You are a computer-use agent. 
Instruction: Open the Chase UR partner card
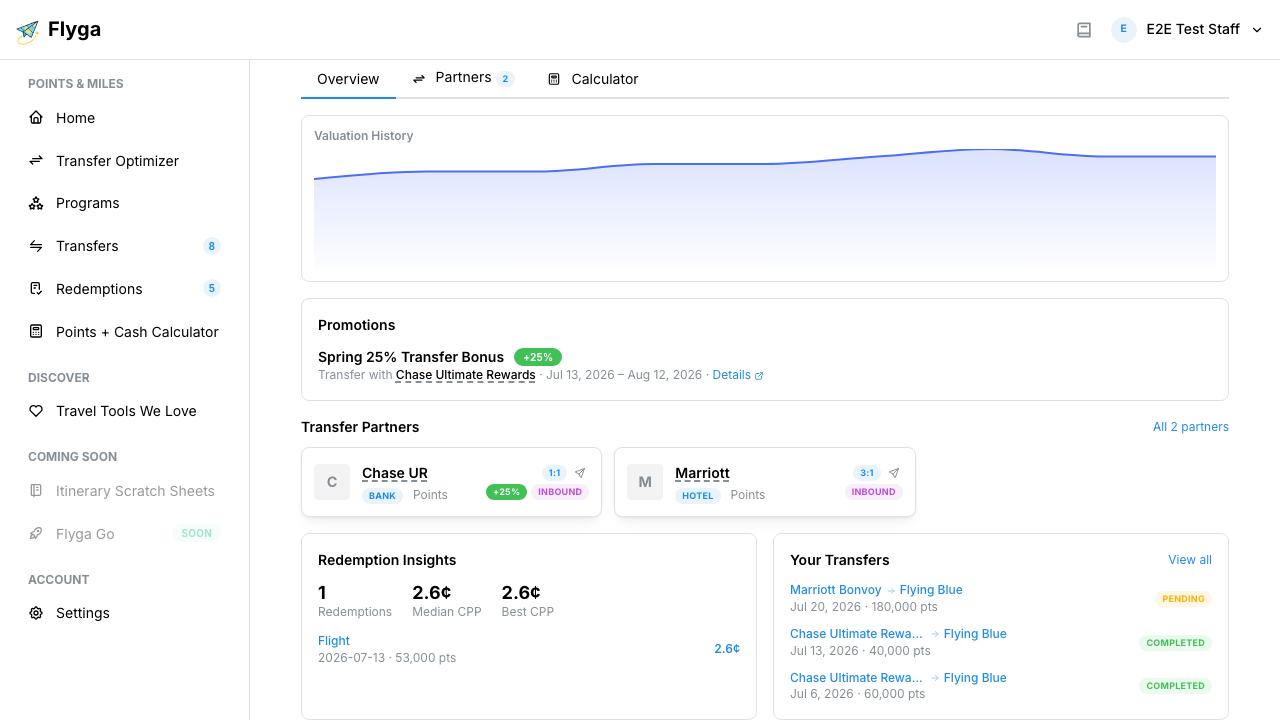tap(451, 482)
